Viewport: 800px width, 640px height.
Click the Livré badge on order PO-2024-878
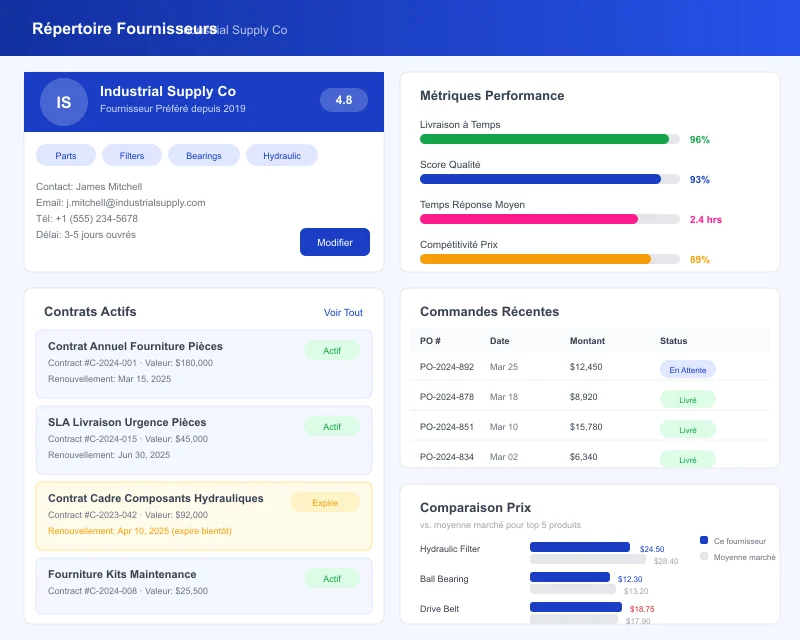687,399
